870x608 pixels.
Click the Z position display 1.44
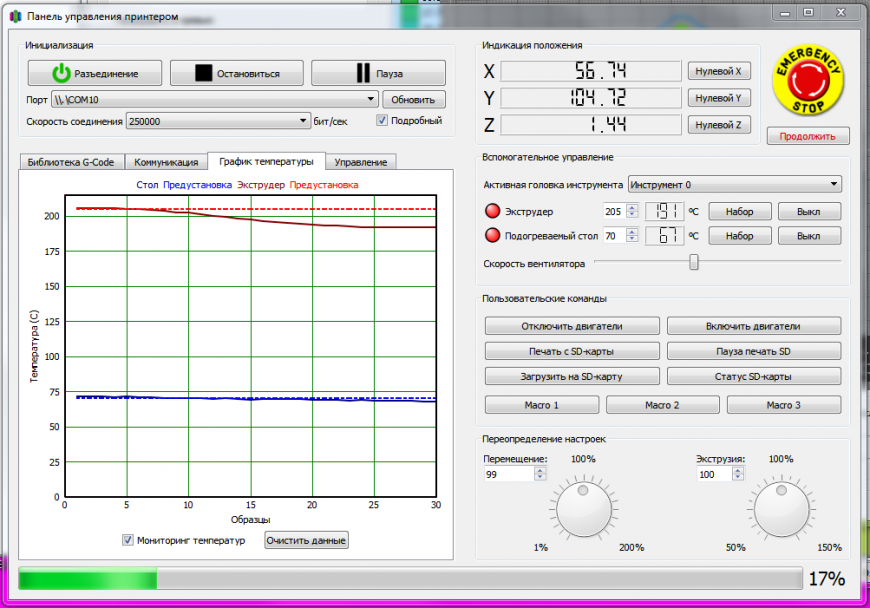(x=591, y=125)
